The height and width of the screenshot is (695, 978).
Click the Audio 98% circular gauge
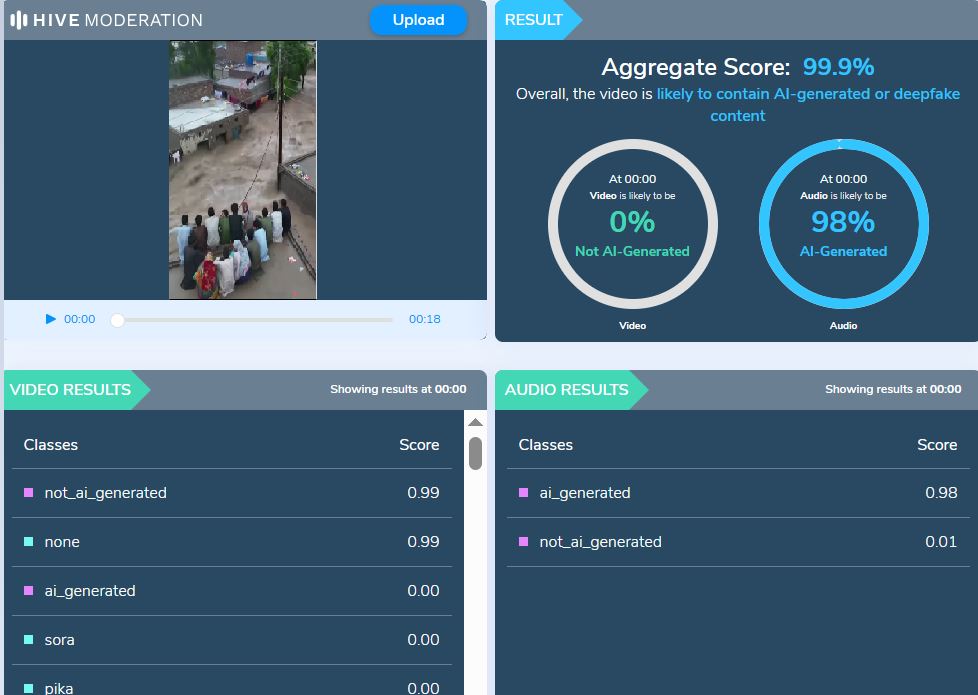[x=843, y=224]
